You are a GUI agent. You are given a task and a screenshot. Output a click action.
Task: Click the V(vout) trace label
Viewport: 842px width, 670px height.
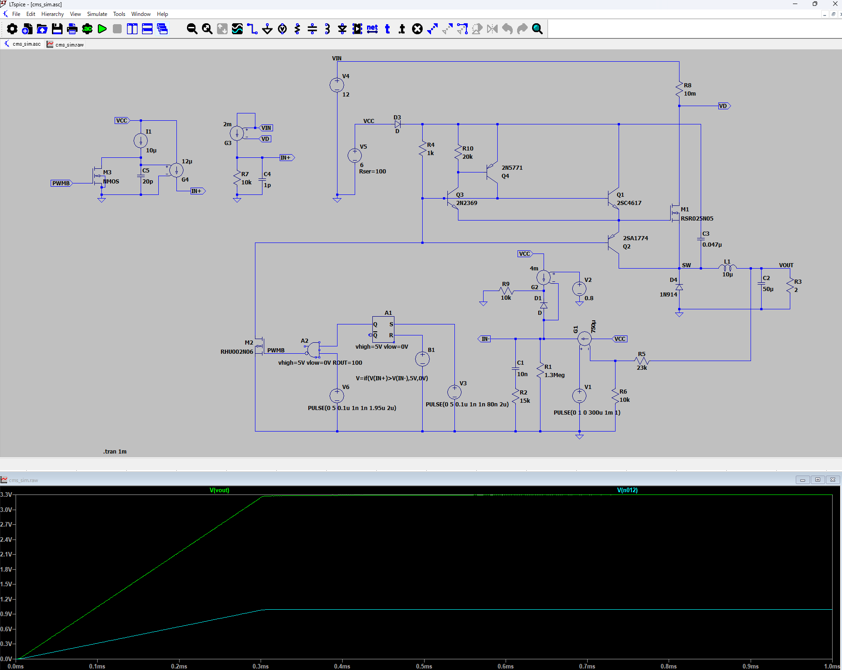click(219, 490)
